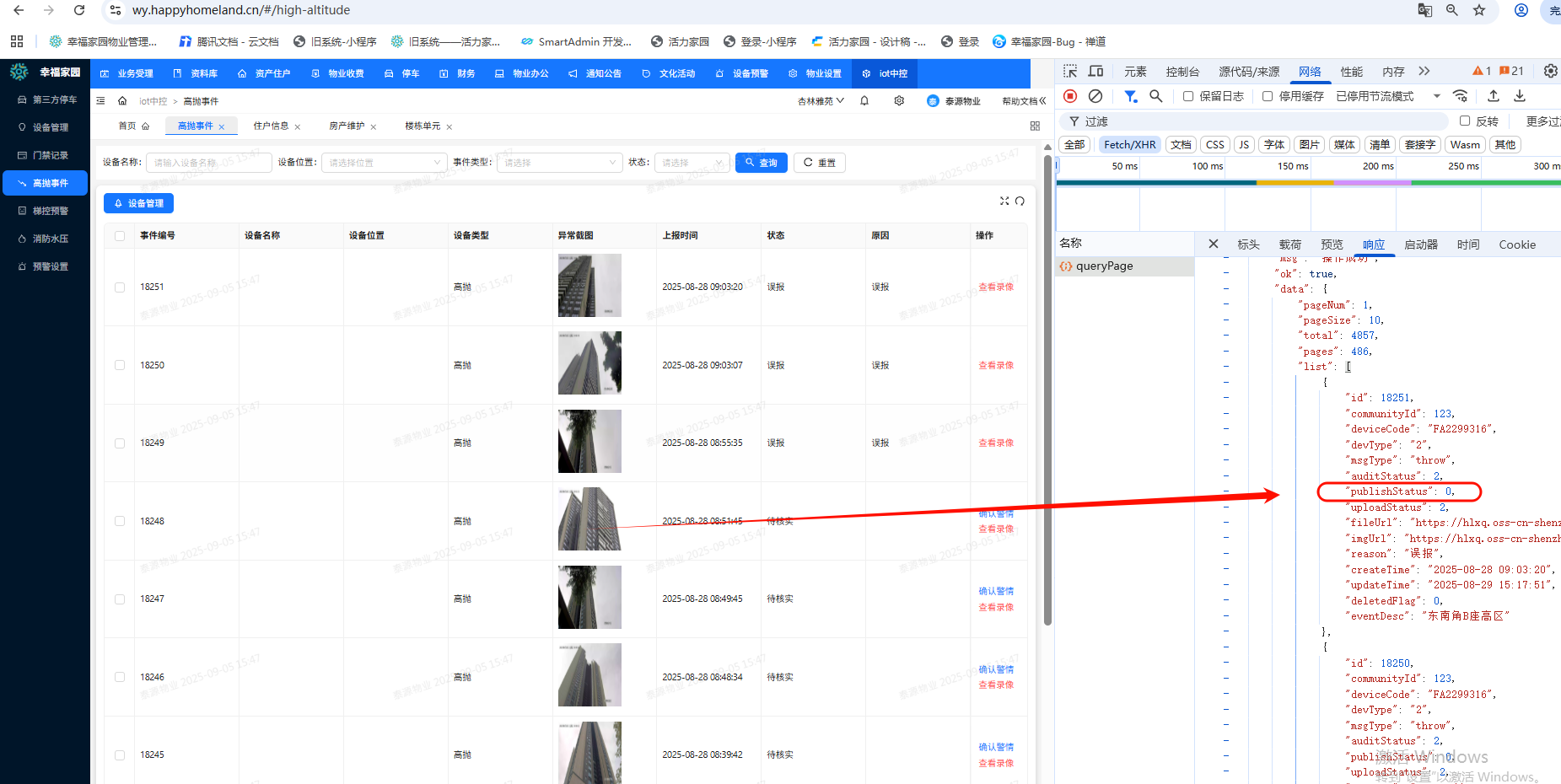Screen dimensions: 1561x784
Task: Toggle the device toolbar emulation icon
Action: point(1095,72)
